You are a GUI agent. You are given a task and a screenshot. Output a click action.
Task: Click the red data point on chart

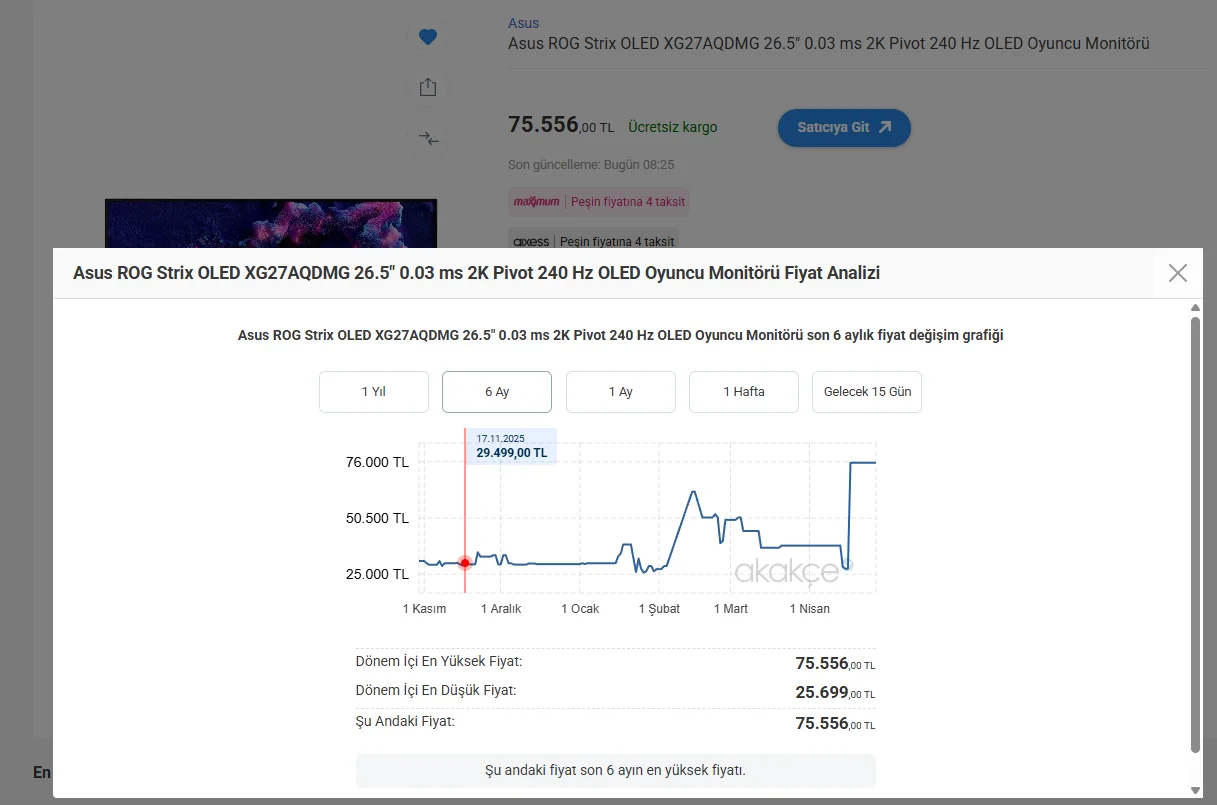[x=465, y=563]
